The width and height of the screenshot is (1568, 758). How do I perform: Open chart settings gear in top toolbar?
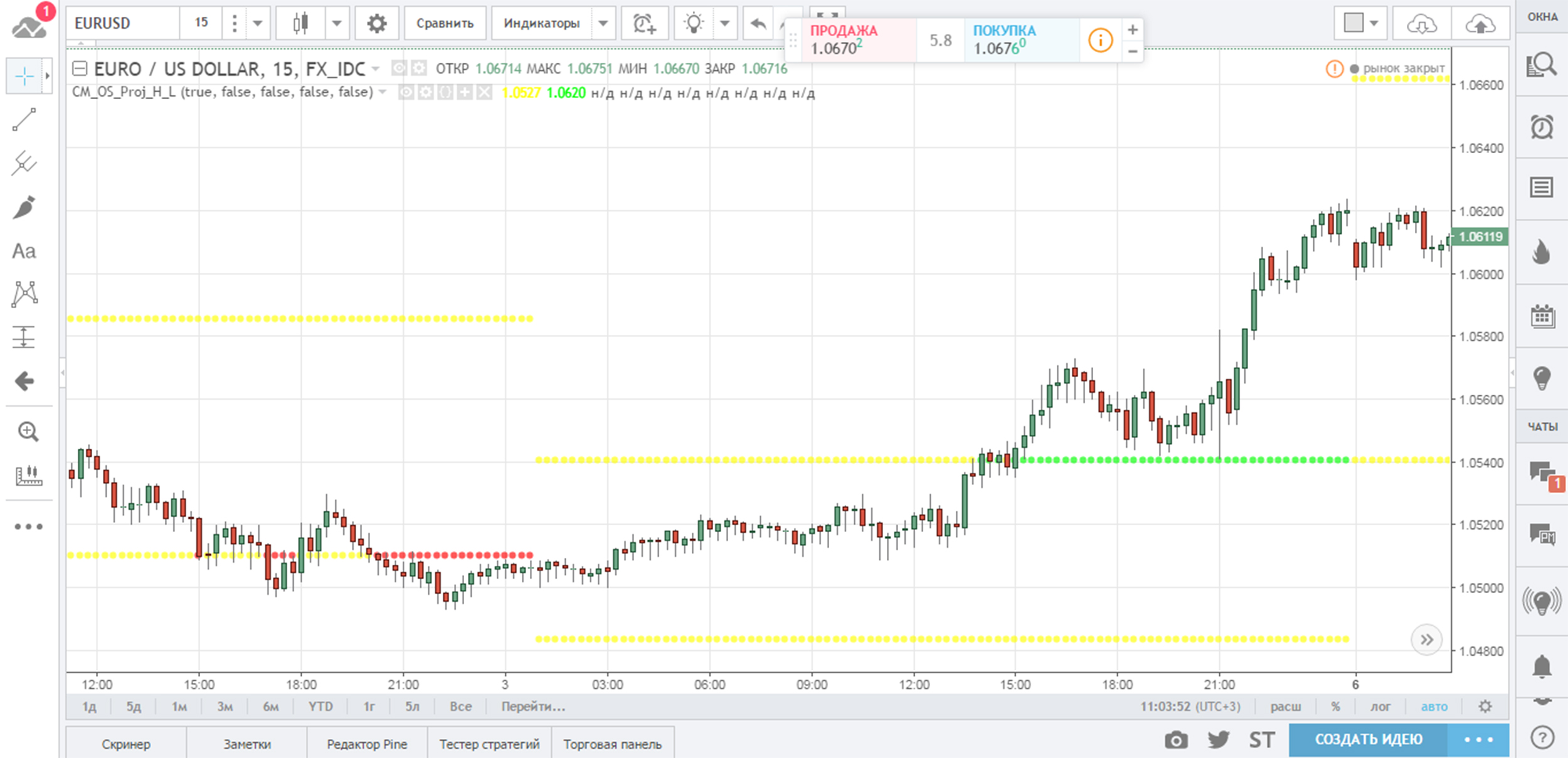coord(377,24)
